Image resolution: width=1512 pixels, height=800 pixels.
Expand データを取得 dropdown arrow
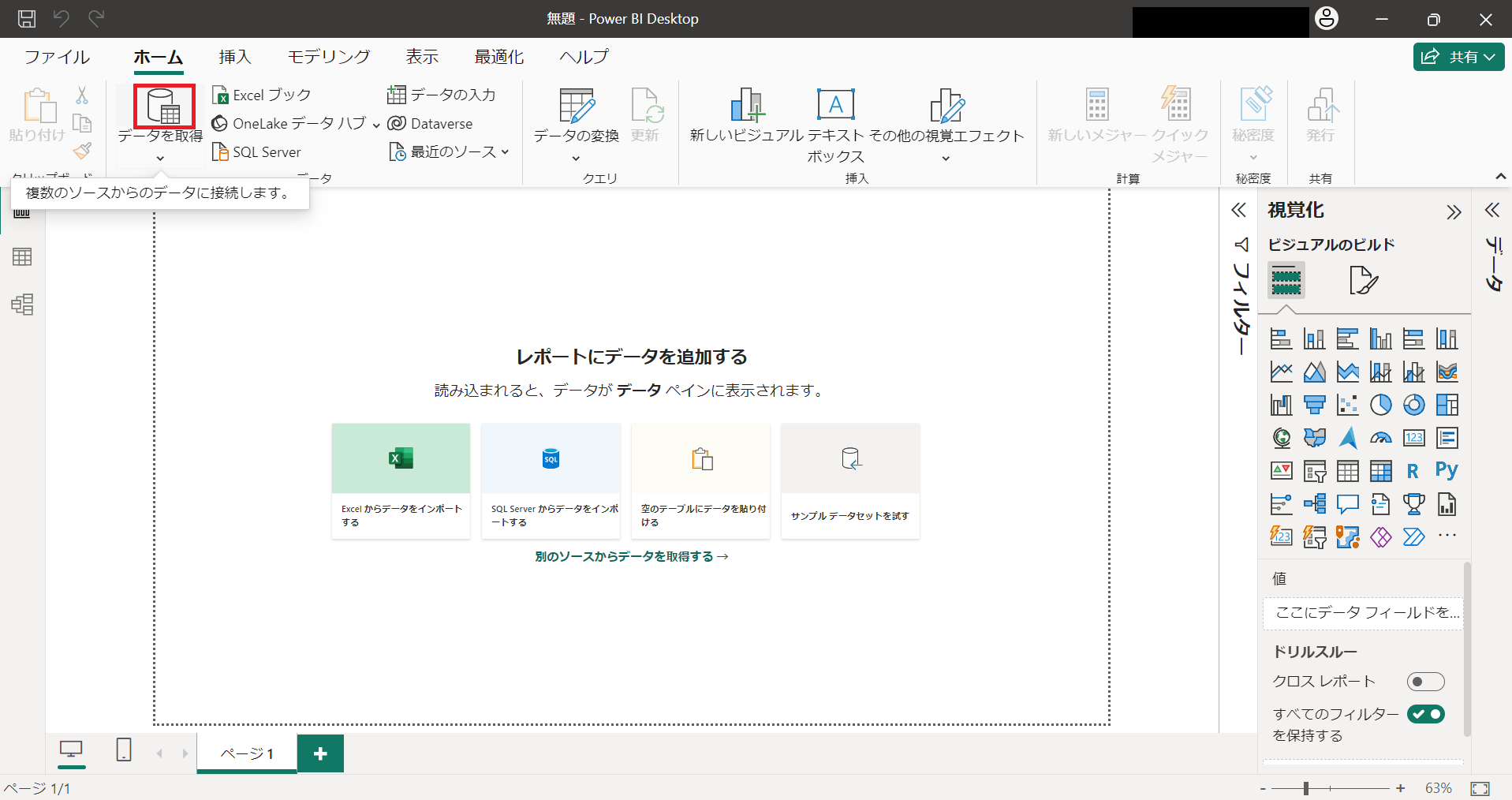coord(160,159)
